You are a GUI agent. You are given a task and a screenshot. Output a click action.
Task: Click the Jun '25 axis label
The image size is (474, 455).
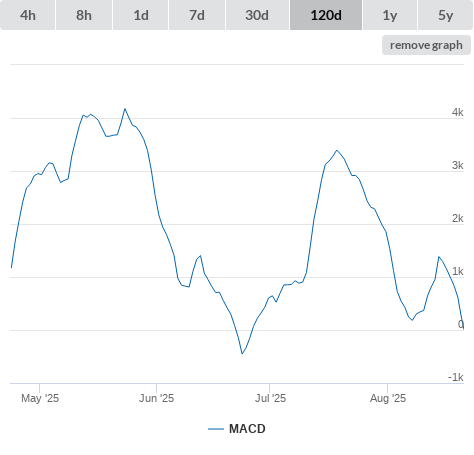[156, 398]
